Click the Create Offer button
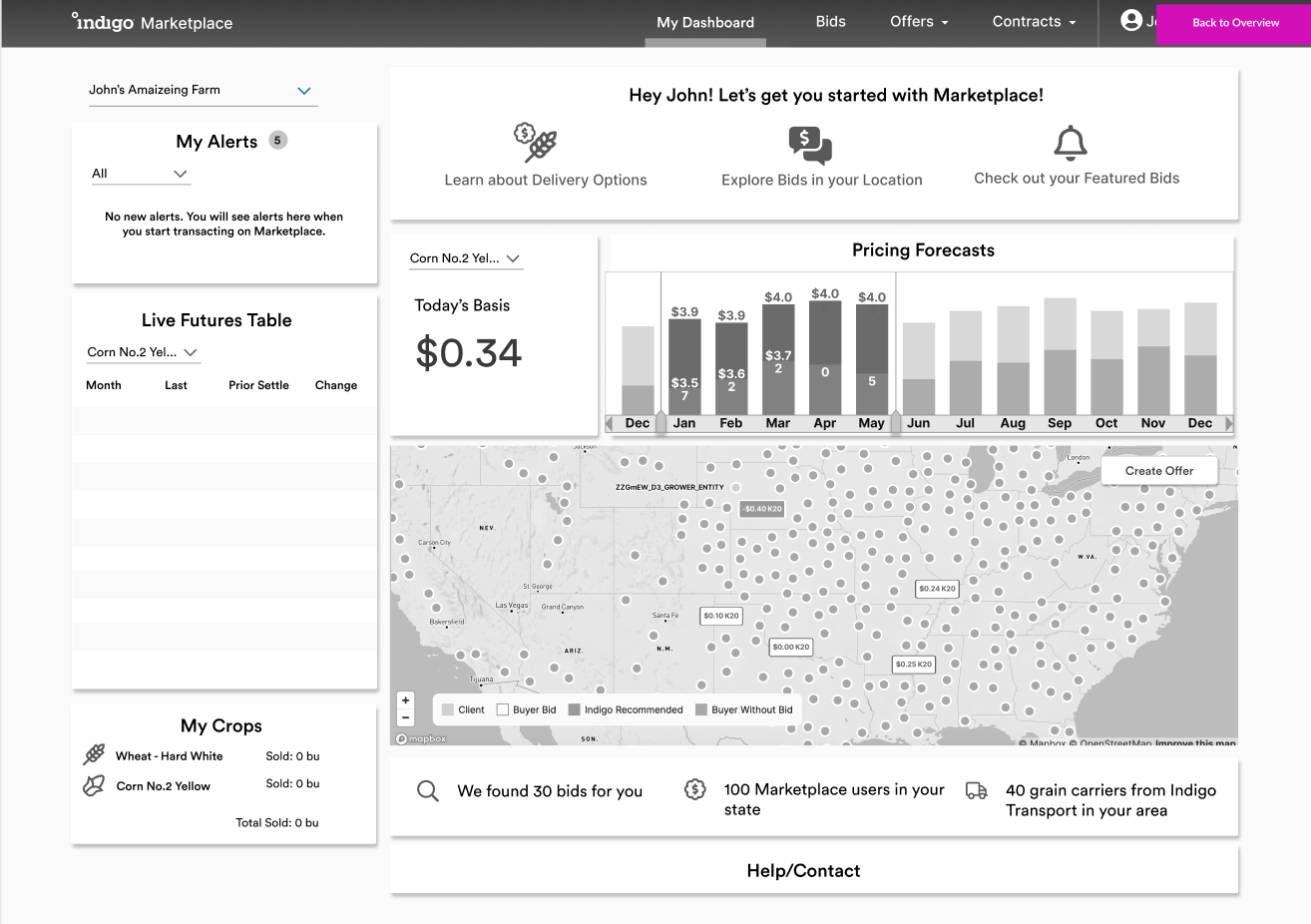1311x924 pixels. point(1159,471)
